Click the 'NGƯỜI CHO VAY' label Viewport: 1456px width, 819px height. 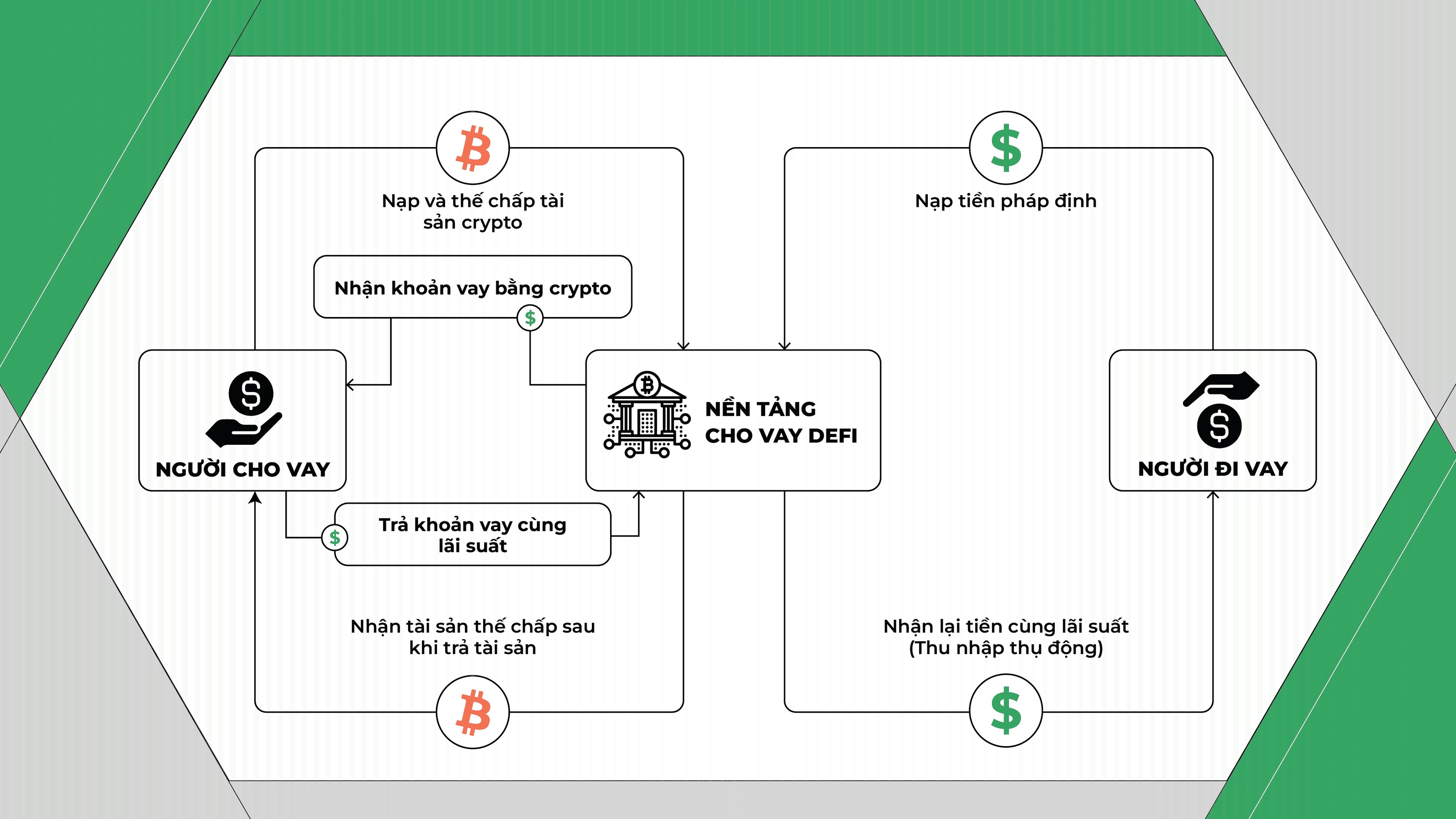[243, 469]
